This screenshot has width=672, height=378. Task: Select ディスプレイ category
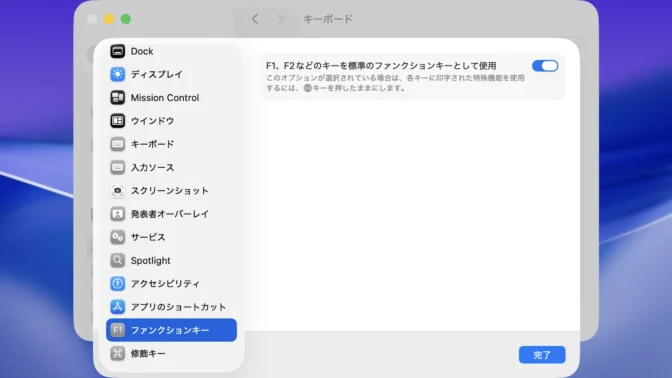tap(171, 74)
